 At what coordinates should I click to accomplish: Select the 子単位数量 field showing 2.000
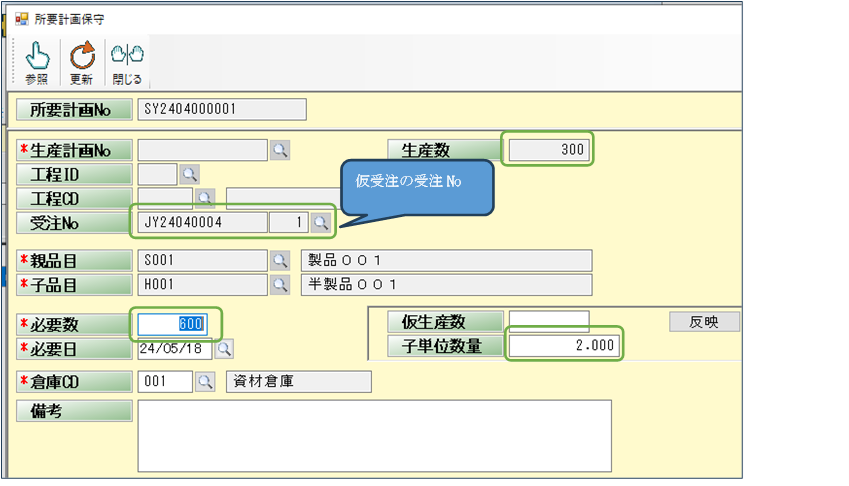pos(563,346)
